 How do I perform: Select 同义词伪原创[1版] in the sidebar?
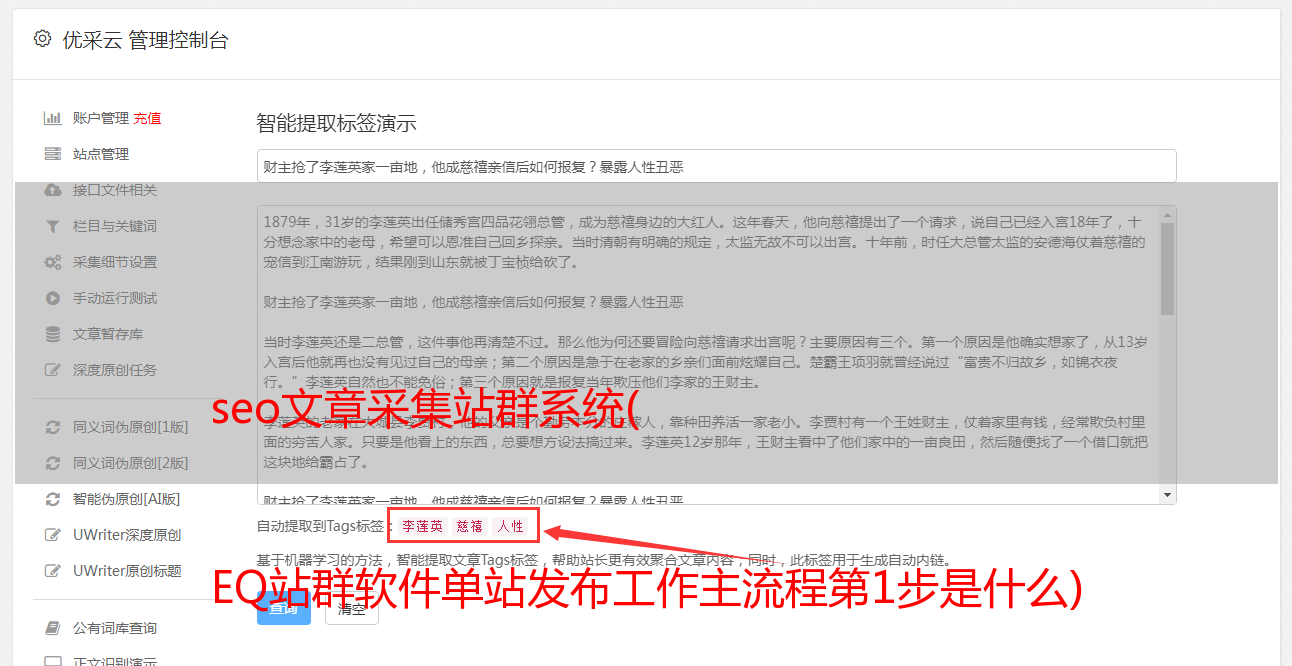130,427
